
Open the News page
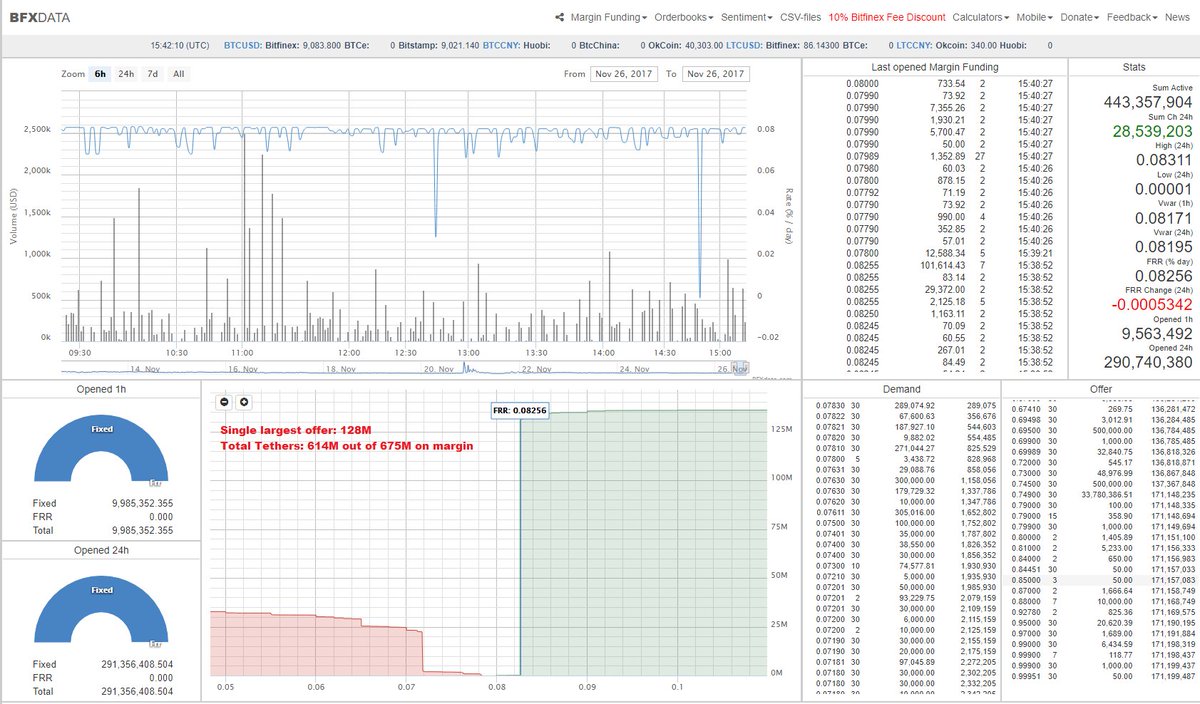pos(1177,18)
